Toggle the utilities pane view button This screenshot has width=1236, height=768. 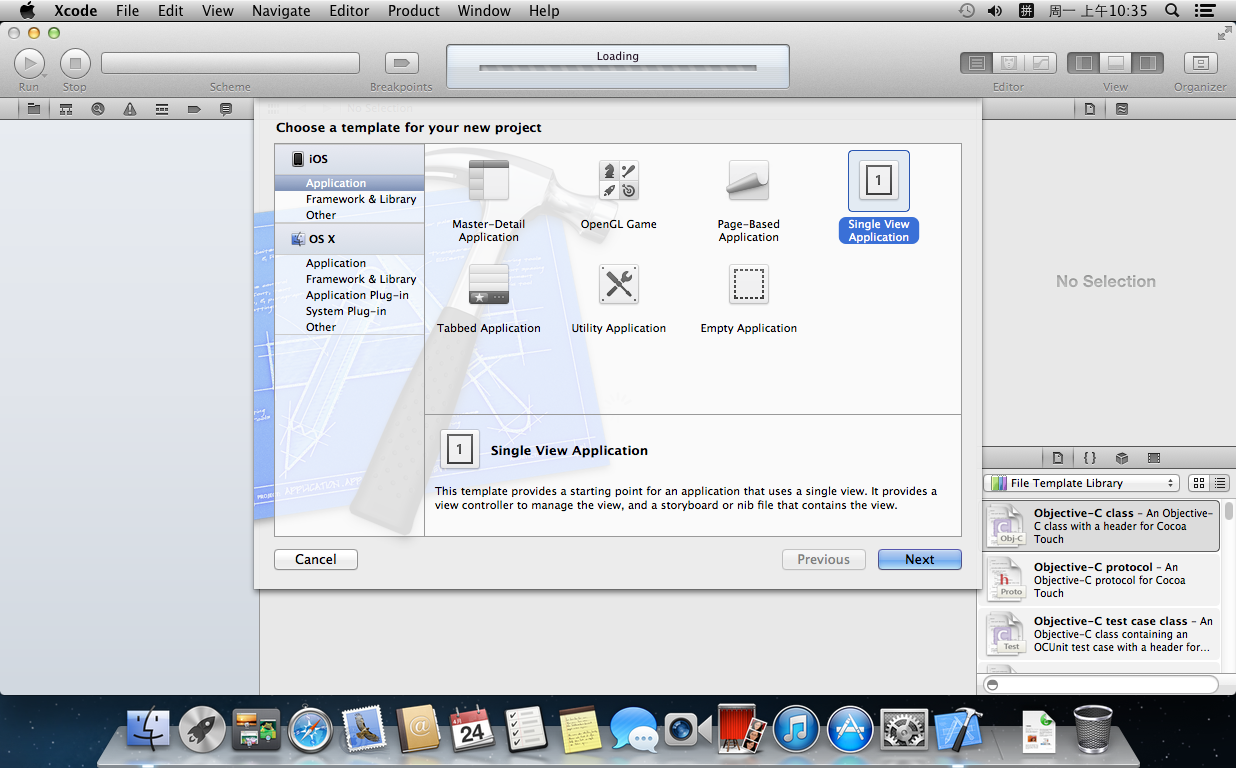(x=1147, y=63)
